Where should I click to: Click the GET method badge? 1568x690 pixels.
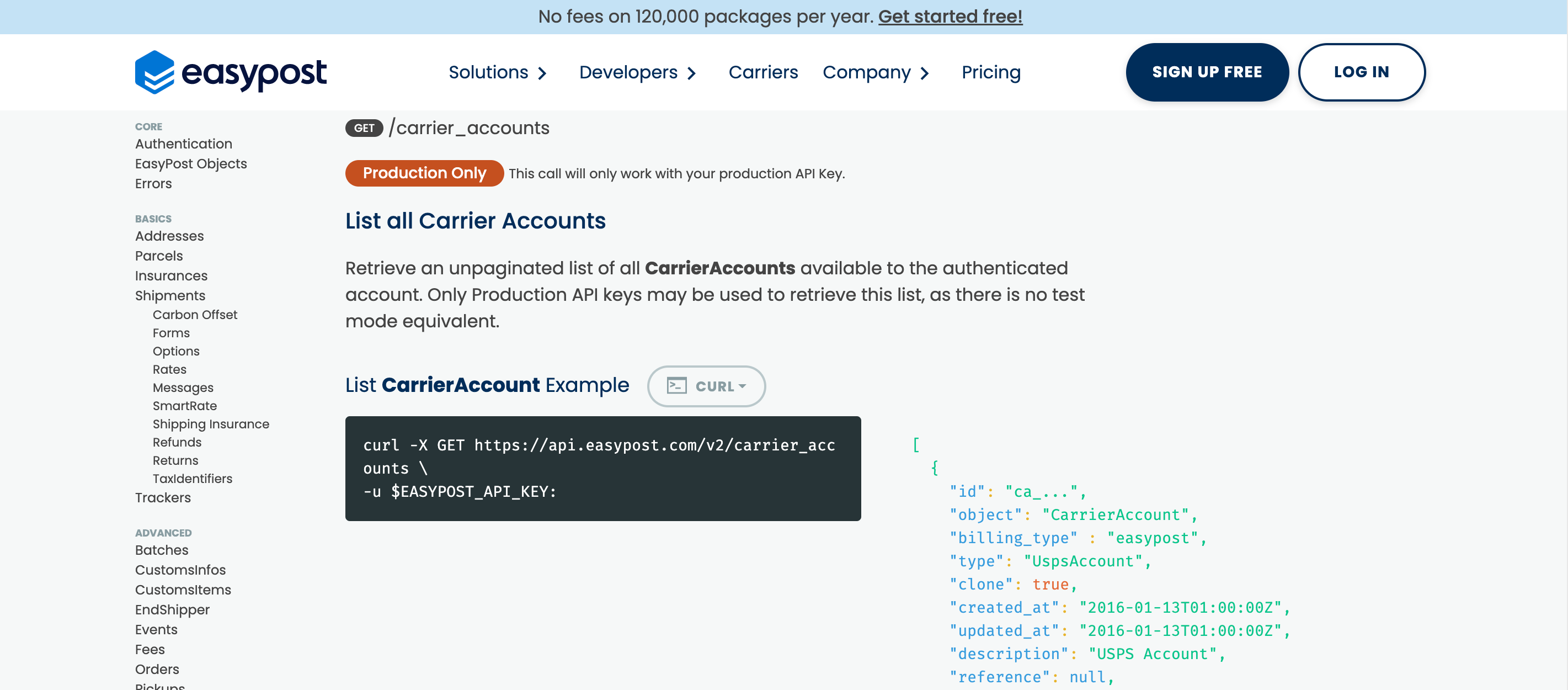[x=364, y=128]
